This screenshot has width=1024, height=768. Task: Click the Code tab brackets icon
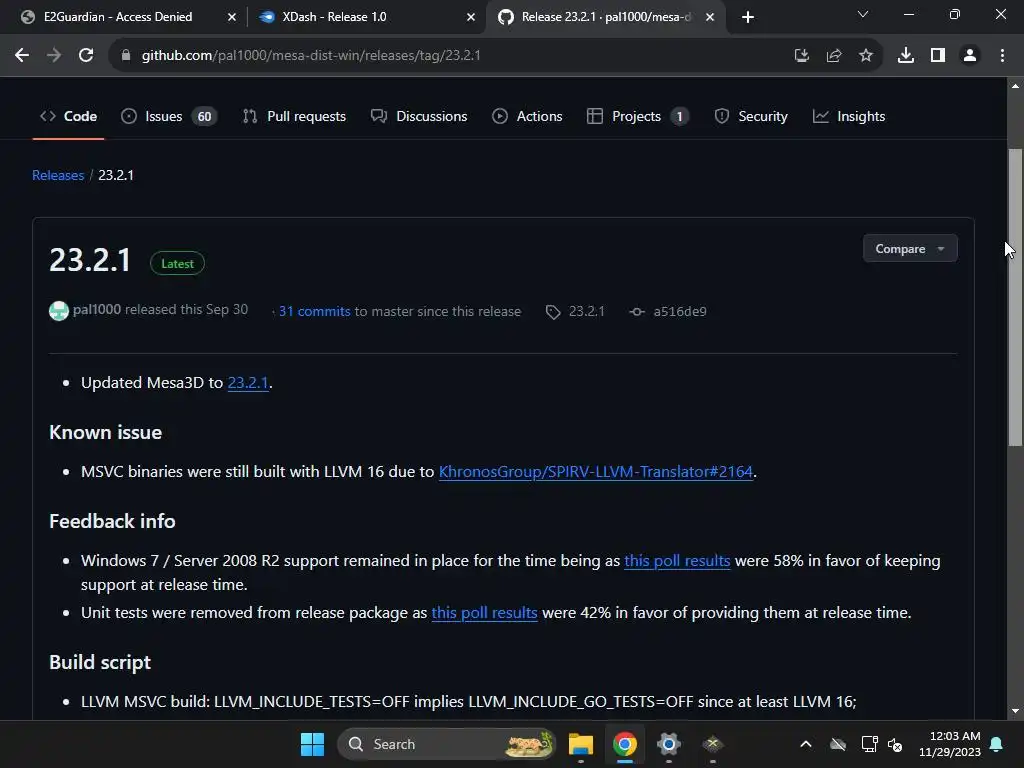coord(48,116)
